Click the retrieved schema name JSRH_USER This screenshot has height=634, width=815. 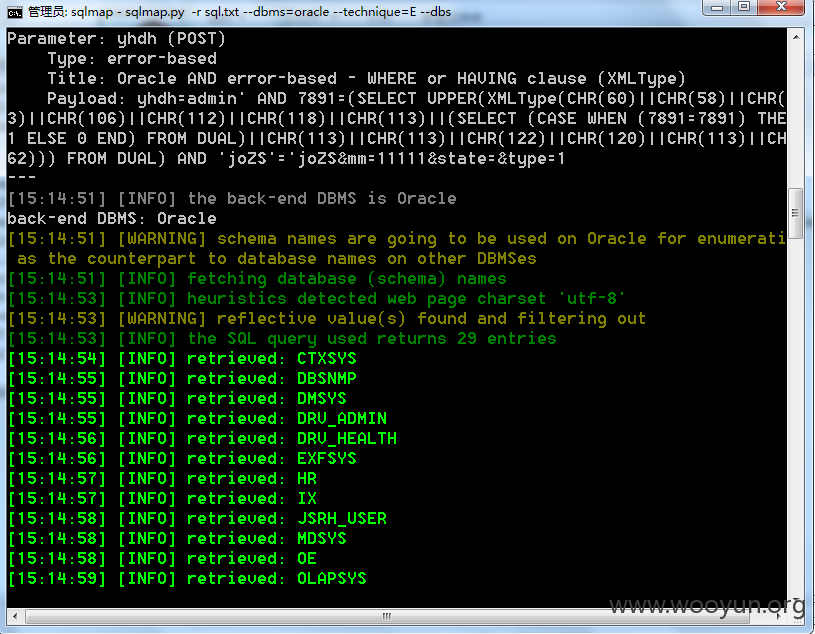click(341, 519)
